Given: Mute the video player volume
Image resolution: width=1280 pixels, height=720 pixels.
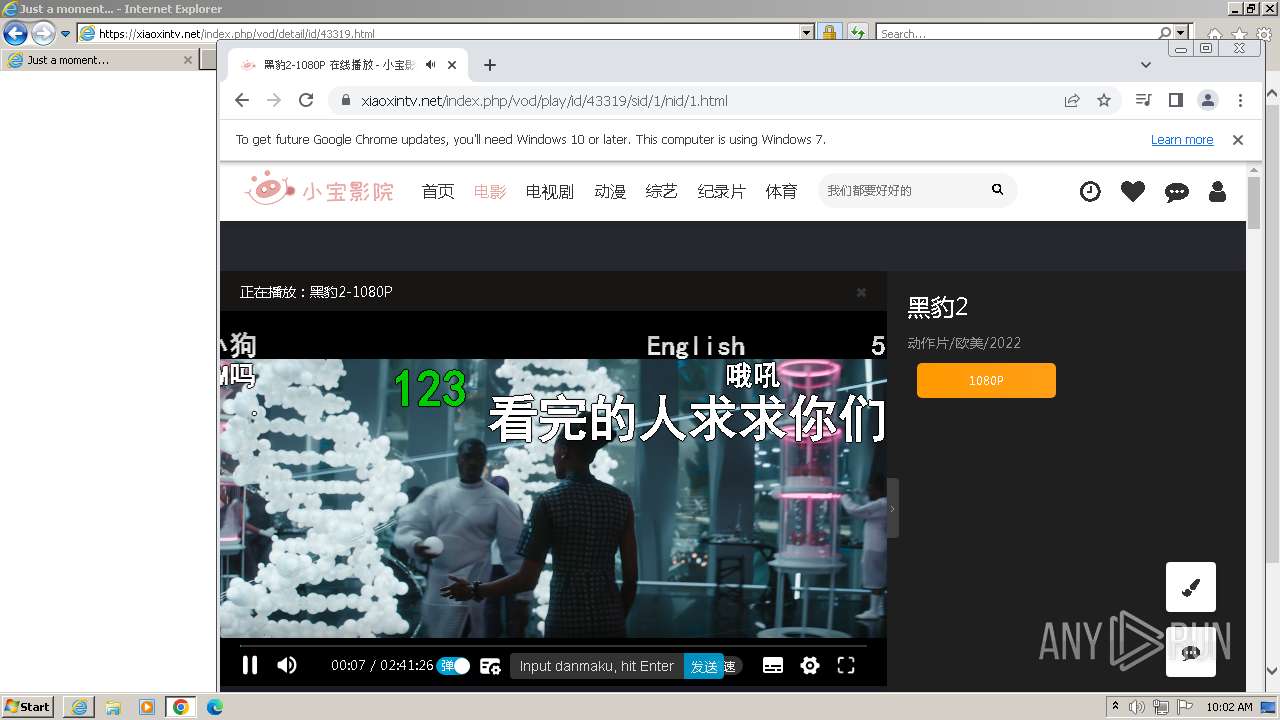Looking at the screenshot, I should 287,665.
